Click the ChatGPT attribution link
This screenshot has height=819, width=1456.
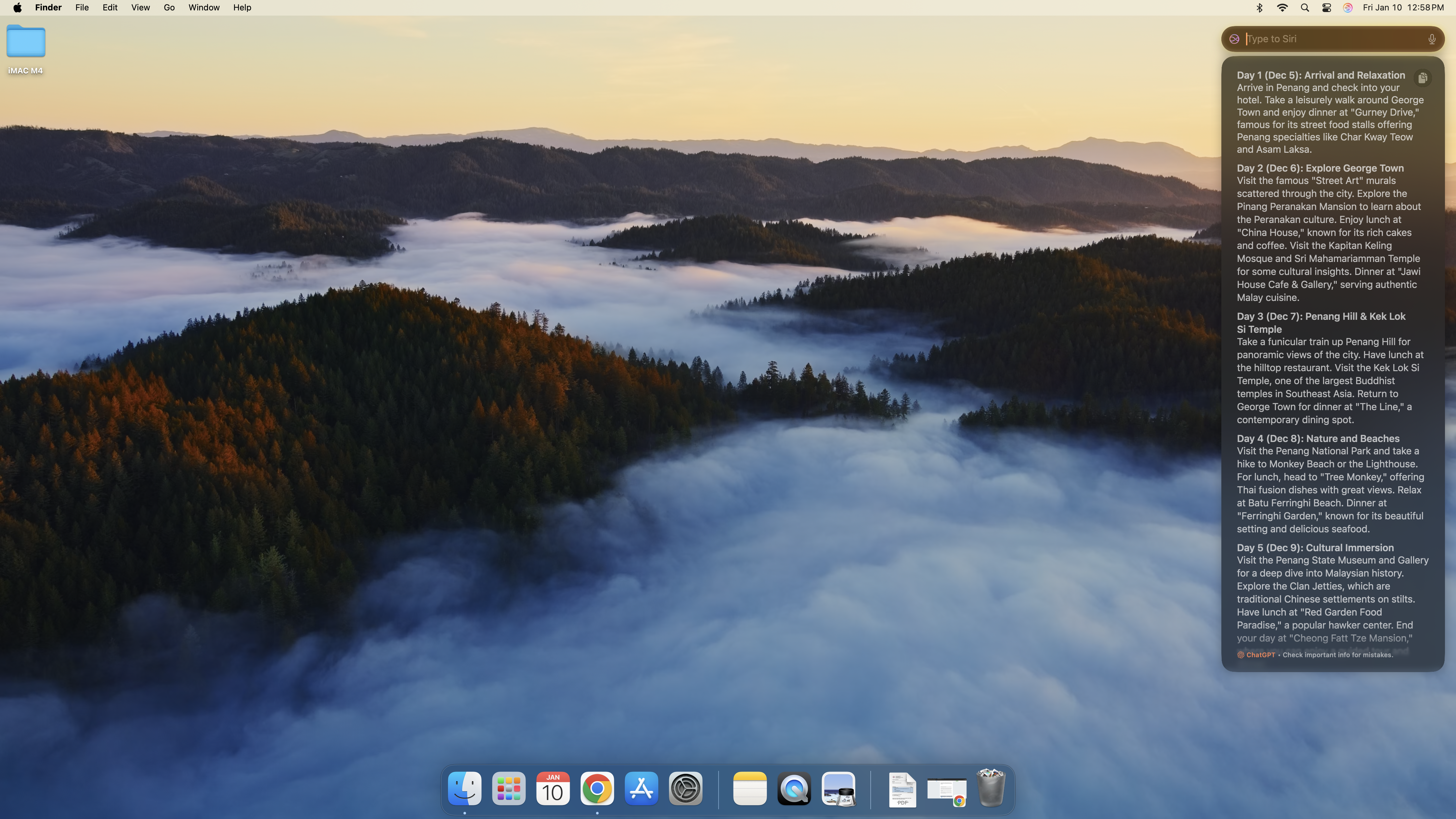(1260, 655)
